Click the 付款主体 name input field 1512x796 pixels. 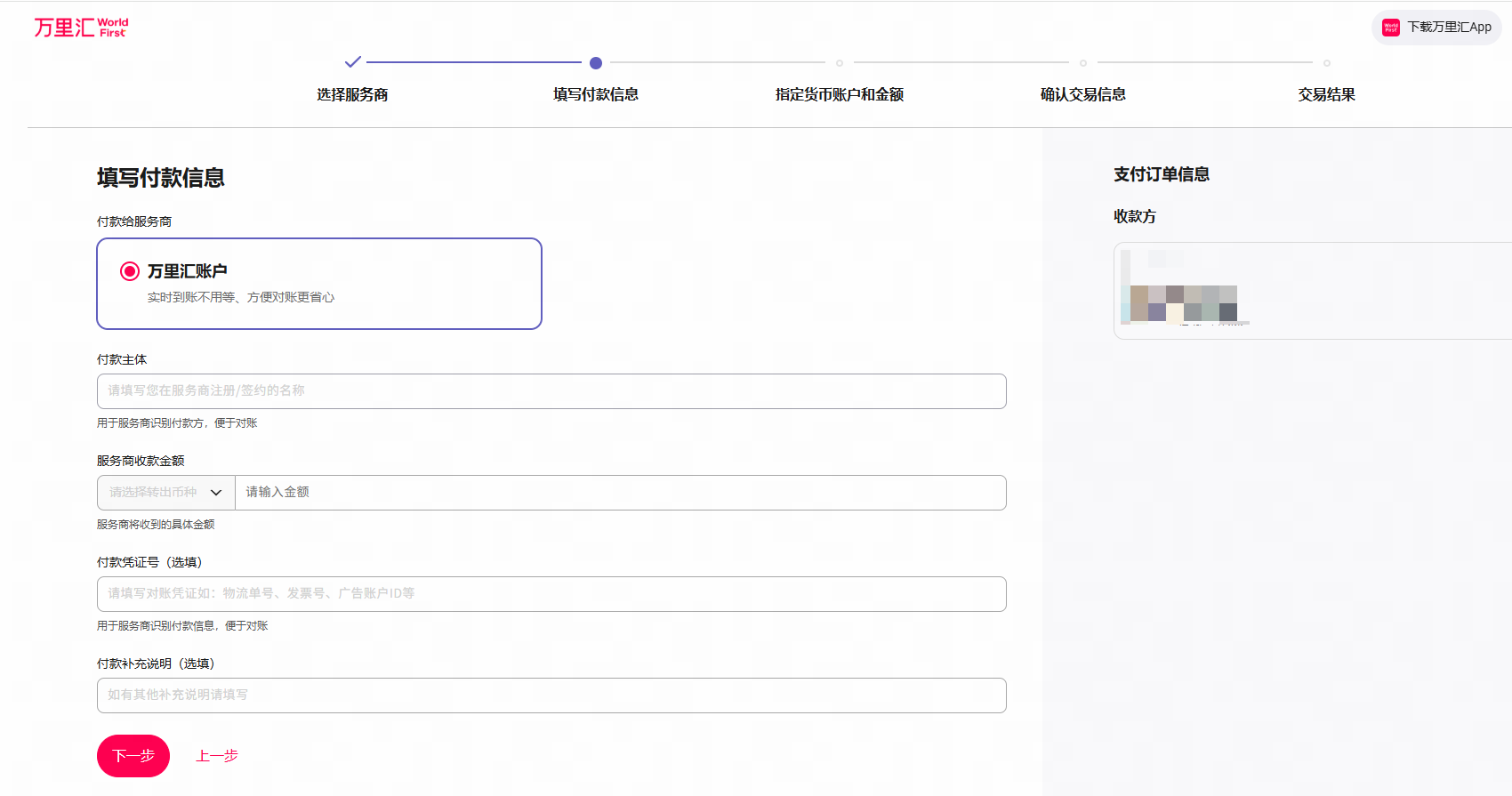(x=551, y=391)
